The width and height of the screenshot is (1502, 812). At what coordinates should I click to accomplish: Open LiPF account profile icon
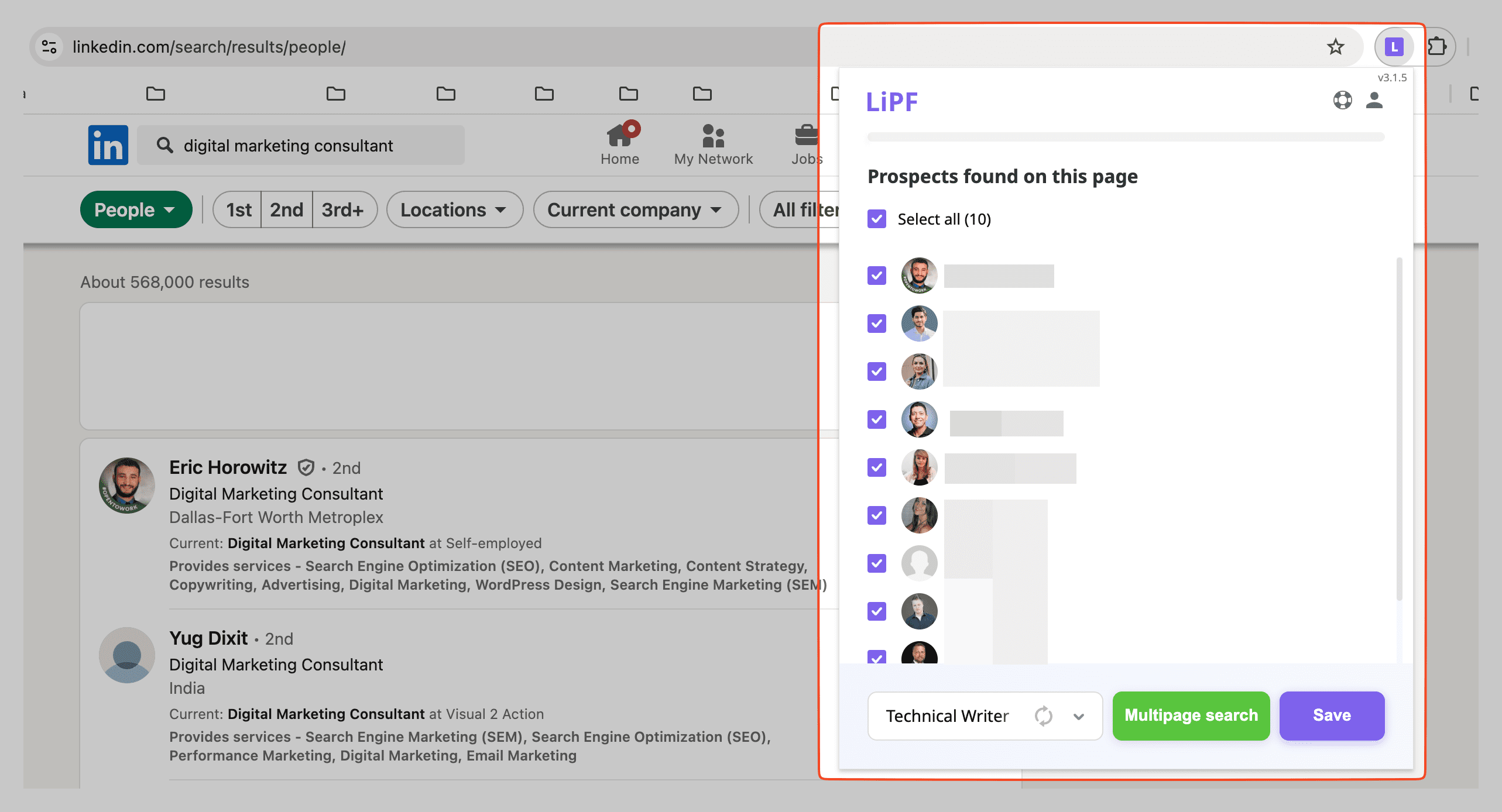1374,101
